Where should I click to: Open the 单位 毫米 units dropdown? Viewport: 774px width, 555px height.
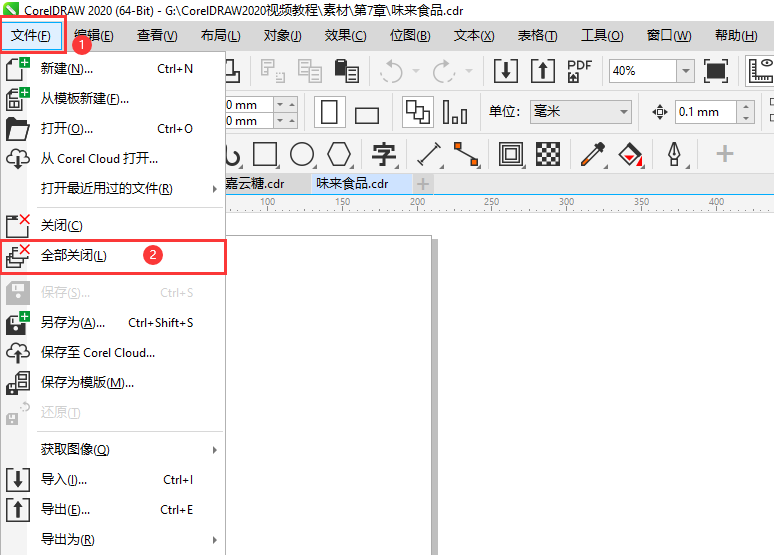(x=580, y=112)
